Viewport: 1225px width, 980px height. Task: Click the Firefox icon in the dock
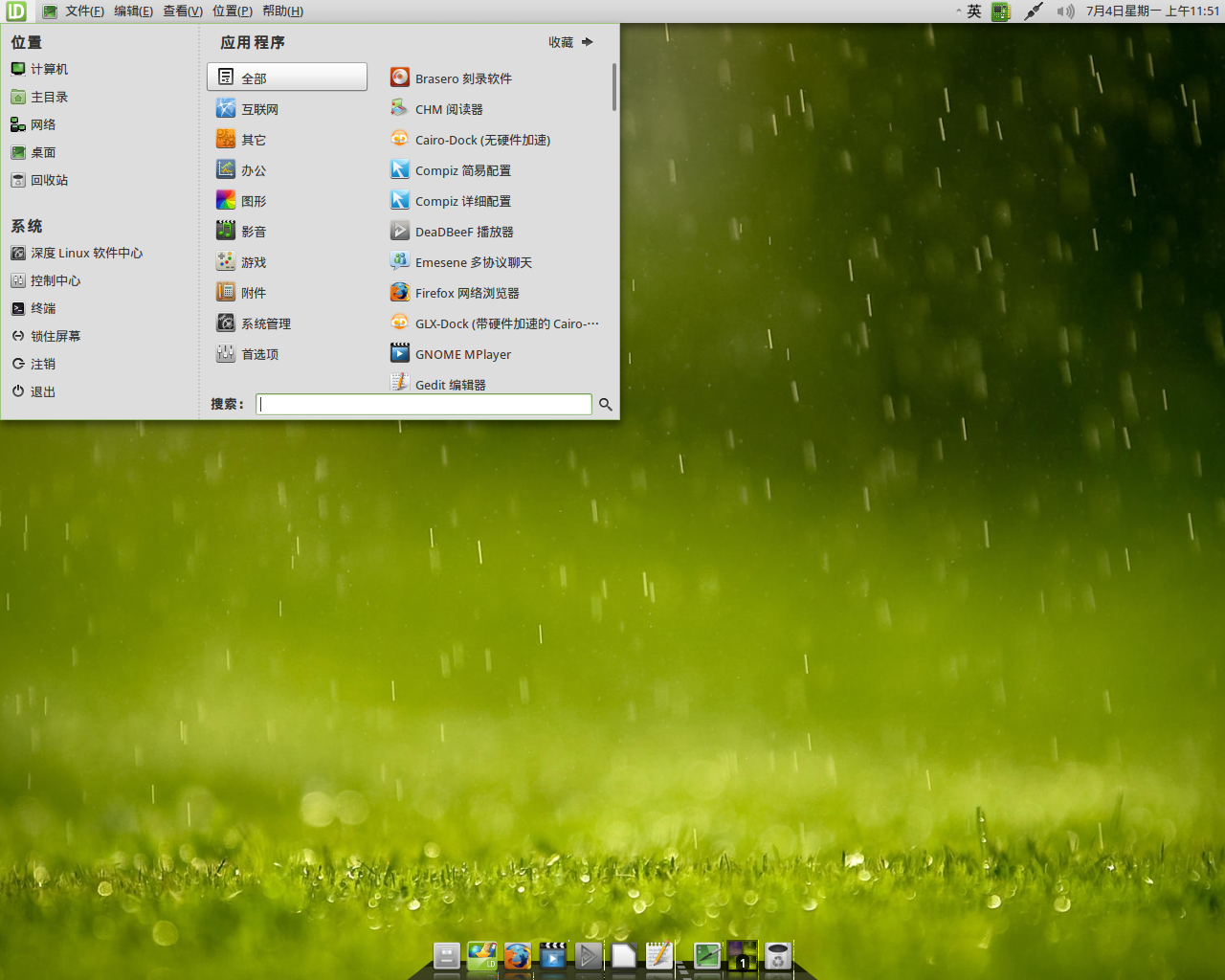click(x=518, y=956)
